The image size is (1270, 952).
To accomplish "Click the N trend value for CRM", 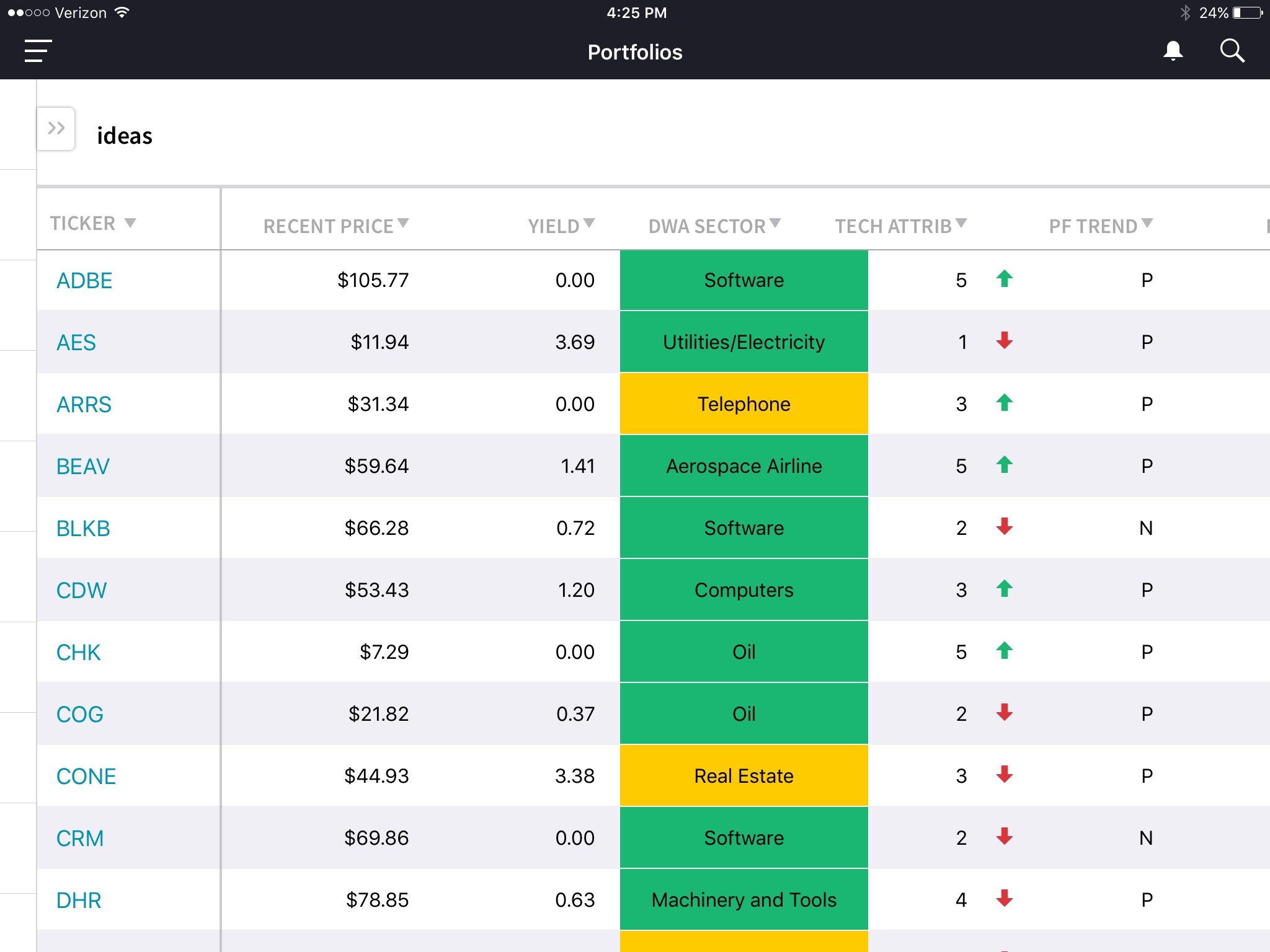I will pyautogui.click(x=1146, y=838).
